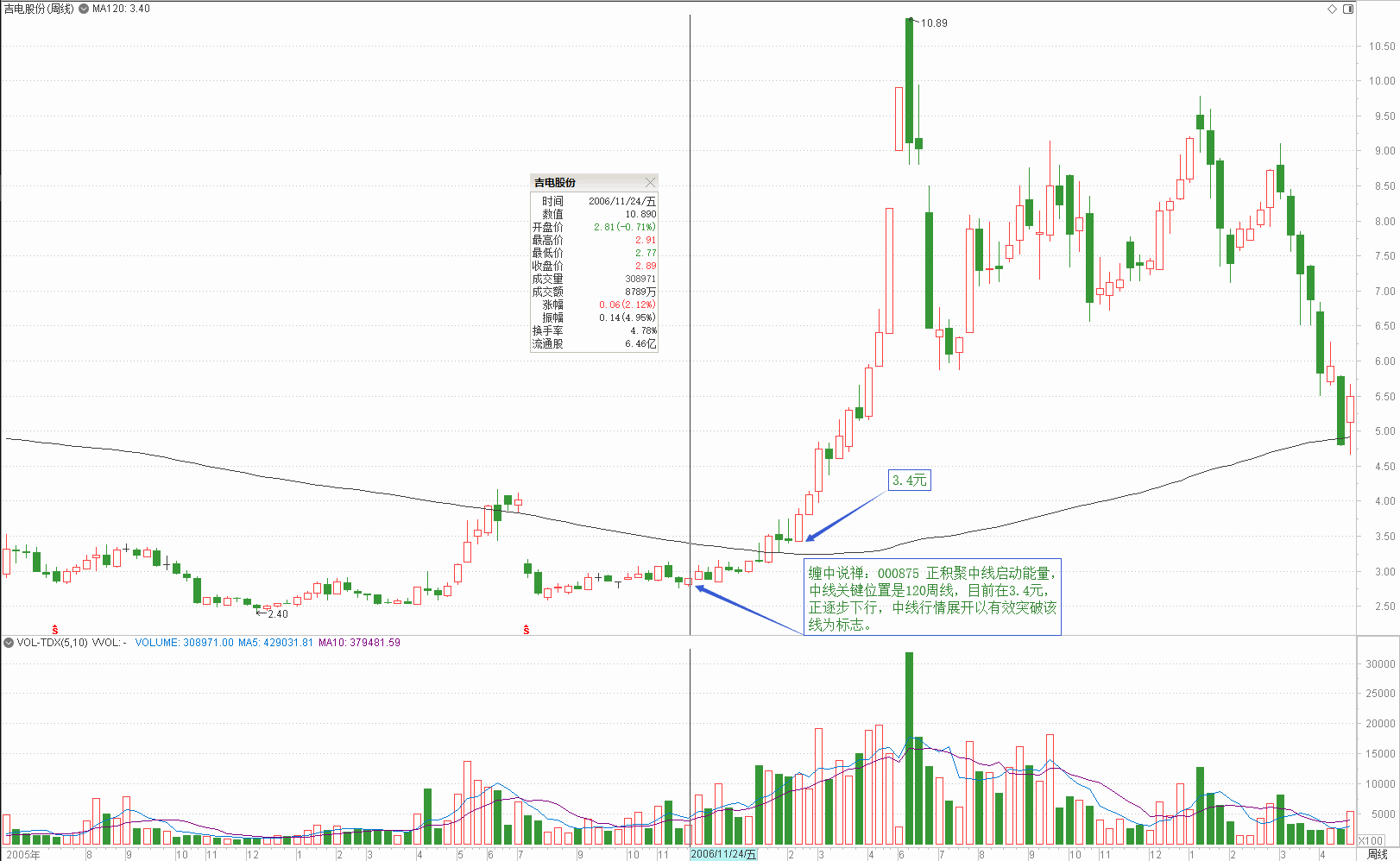Open the MA120 indicator dropdown beside 吉电股份(周线)

click(84, 9)
